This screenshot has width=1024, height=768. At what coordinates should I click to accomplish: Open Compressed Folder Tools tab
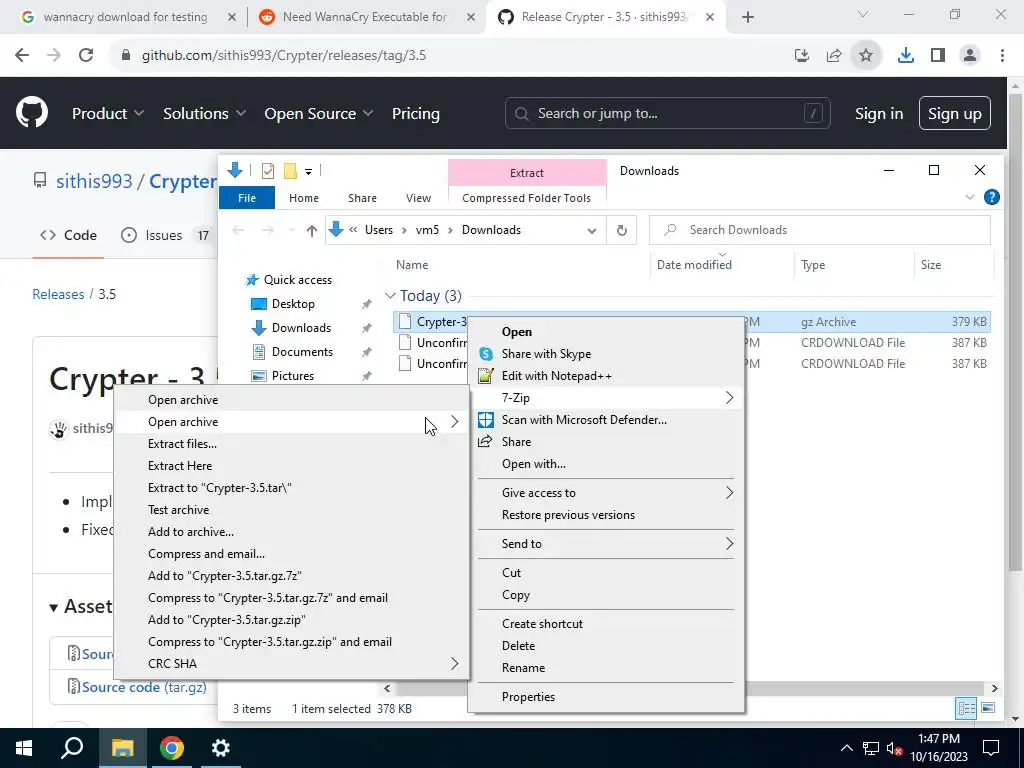pos(526,198)
